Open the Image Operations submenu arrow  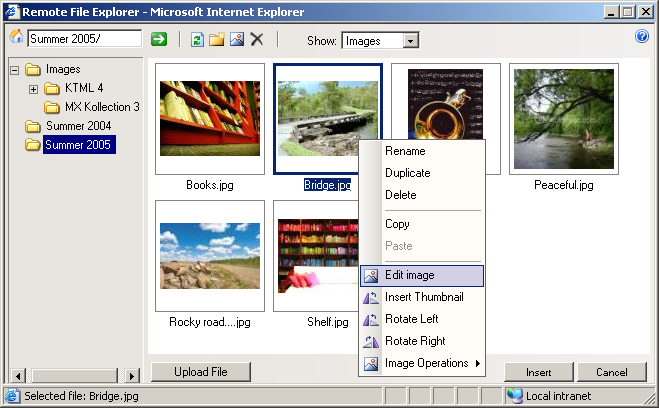coord(478,363)
